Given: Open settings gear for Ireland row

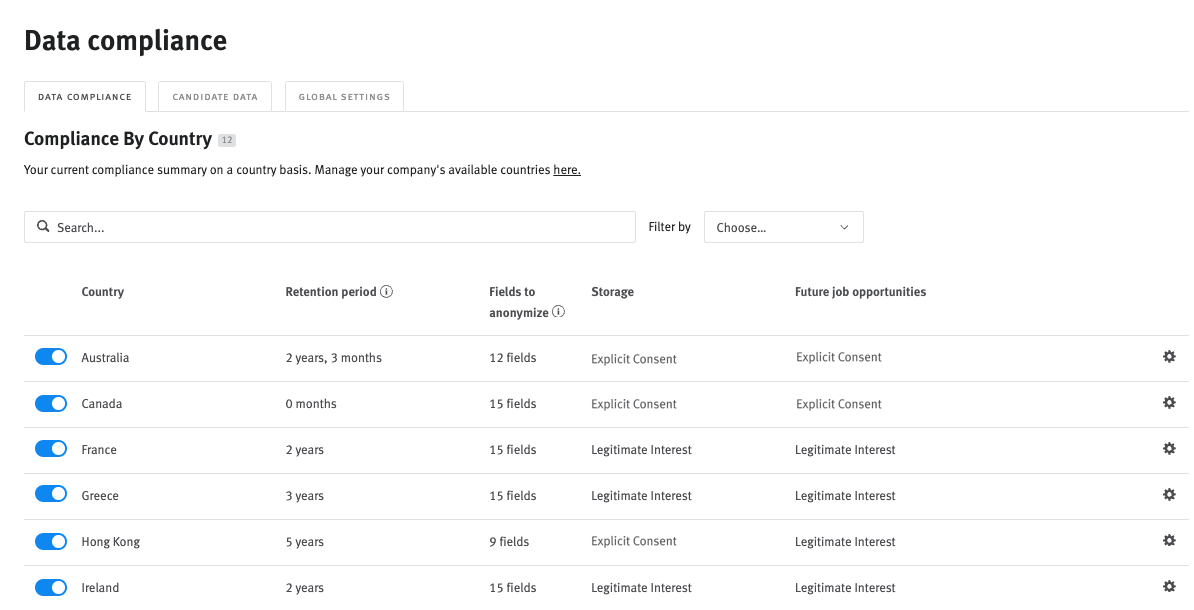Looking at the screenshot, I should 1169,586.
